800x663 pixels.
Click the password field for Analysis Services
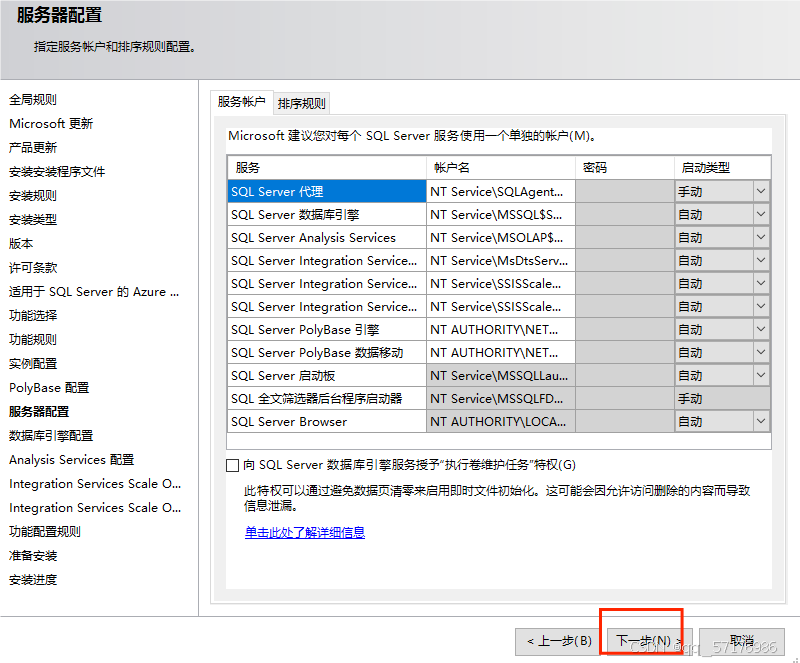624,237
